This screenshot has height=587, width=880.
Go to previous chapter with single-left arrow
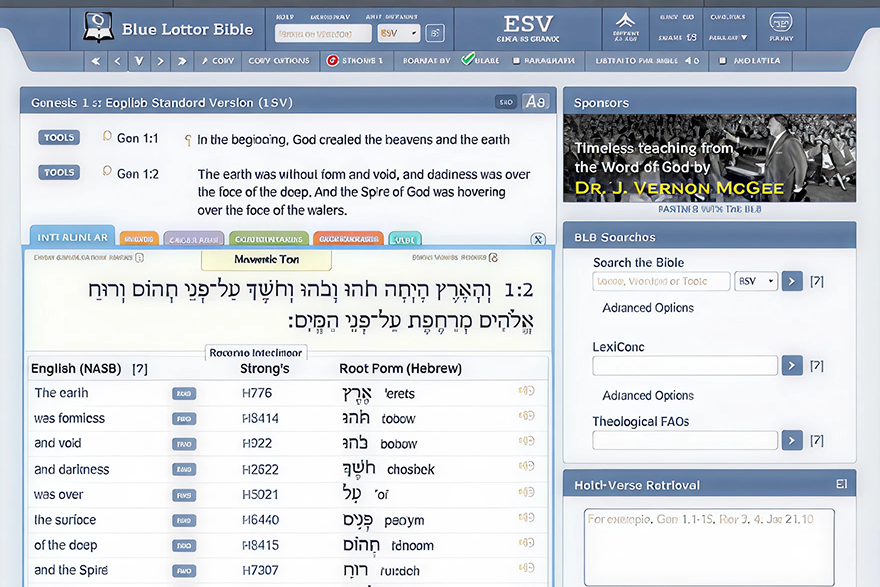[x=117, y=61]
